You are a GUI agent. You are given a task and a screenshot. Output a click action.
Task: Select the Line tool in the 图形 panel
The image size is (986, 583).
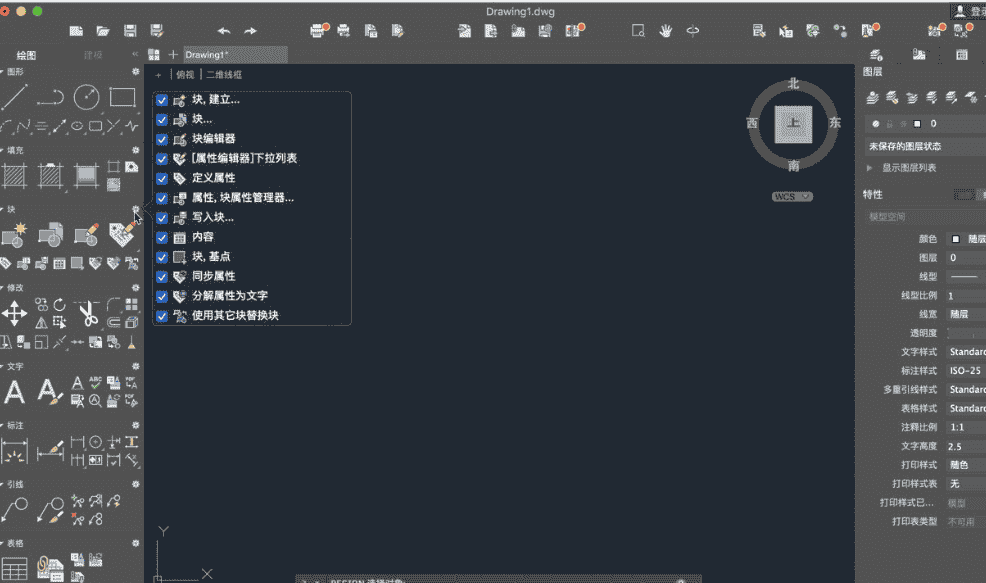pos(14,97)
